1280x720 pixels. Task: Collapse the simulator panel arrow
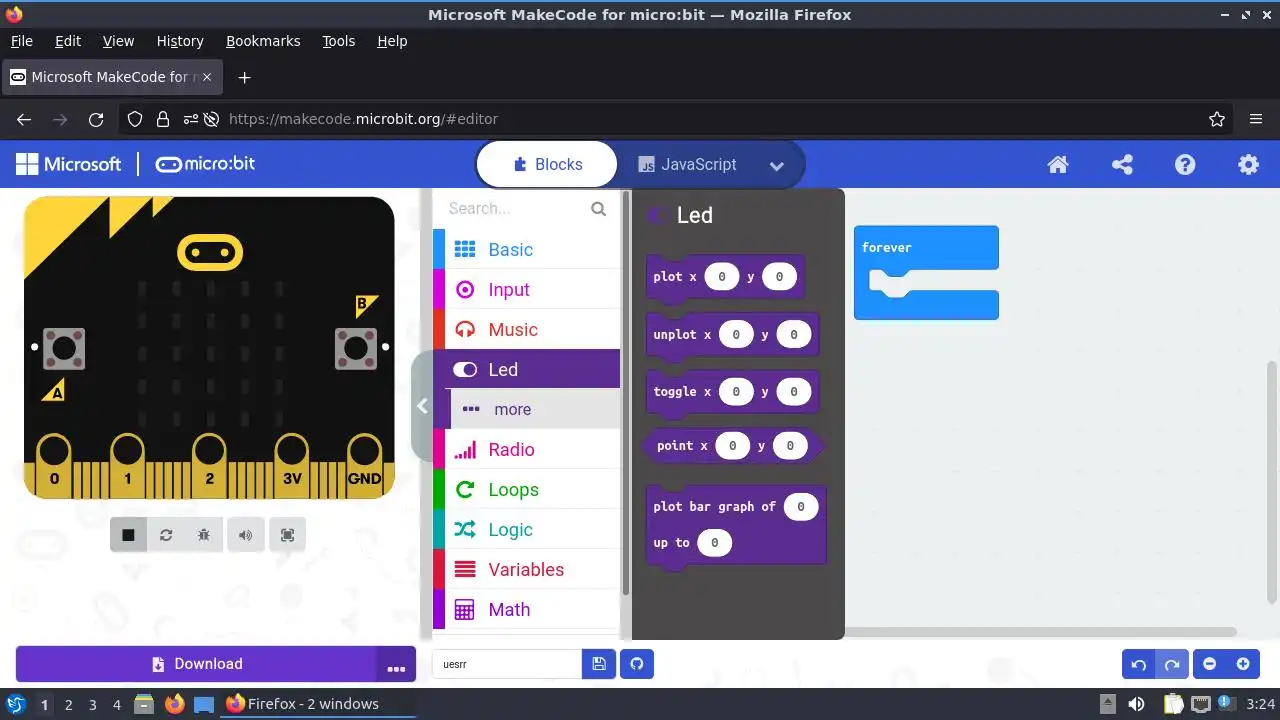click(422, 406)
